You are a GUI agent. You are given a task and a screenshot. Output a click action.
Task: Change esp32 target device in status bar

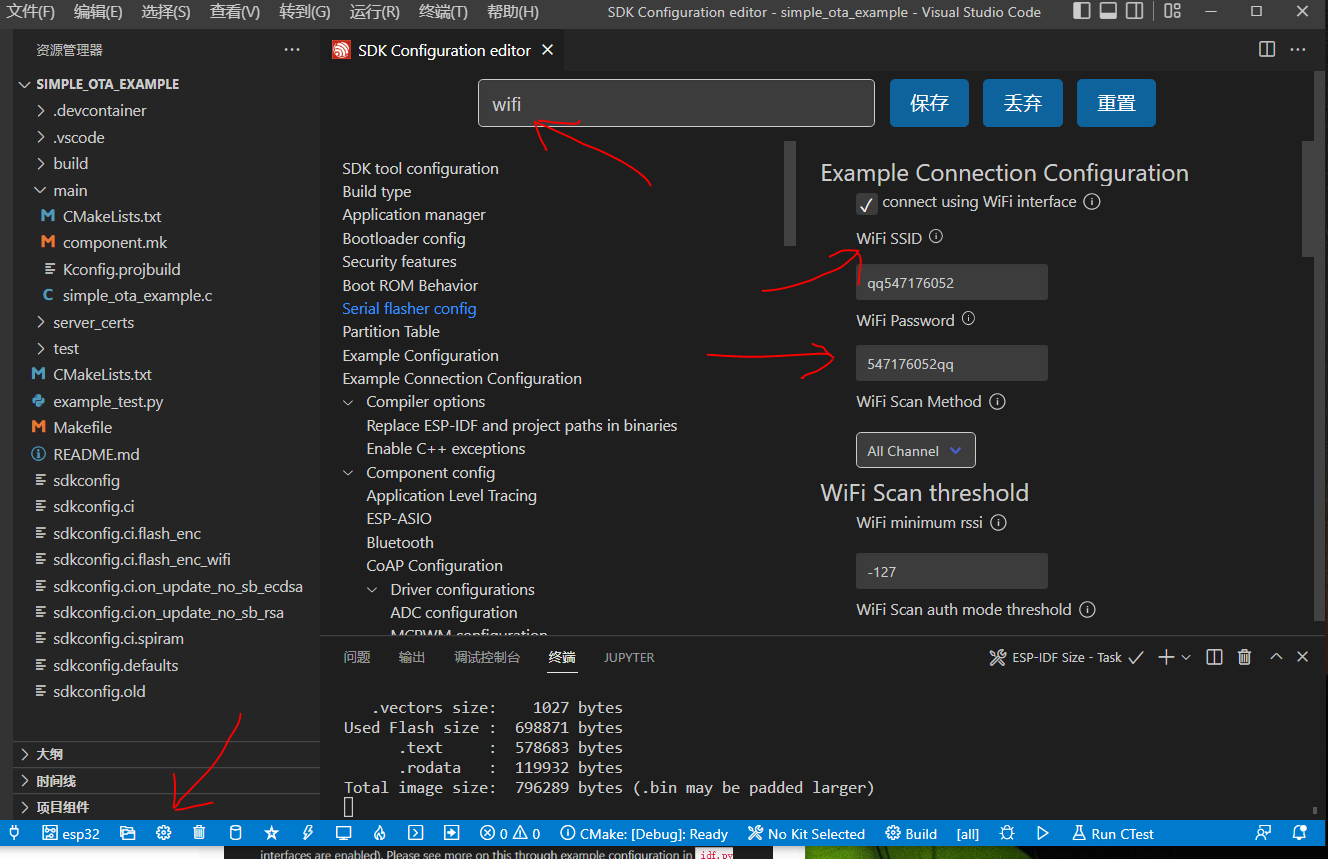click(x=71, y=833)
